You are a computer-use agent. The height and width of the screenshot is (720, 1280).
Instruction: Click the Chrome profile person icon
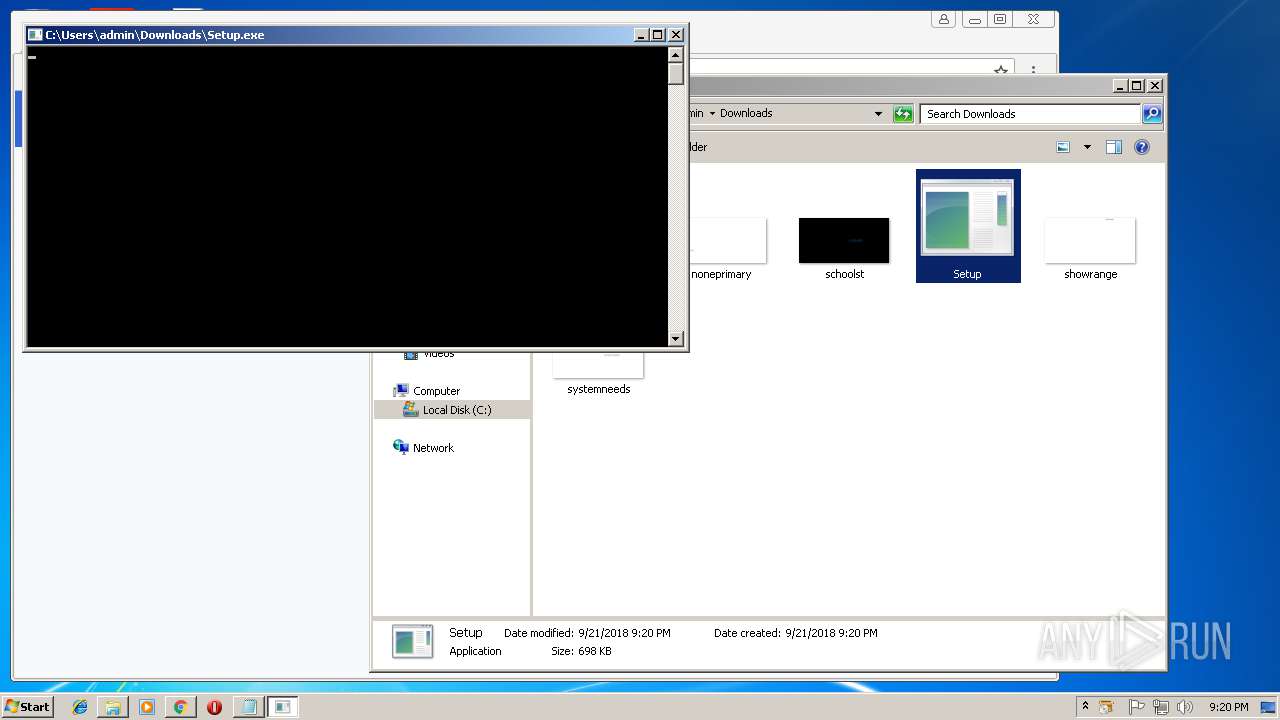(x=943, y=19)
